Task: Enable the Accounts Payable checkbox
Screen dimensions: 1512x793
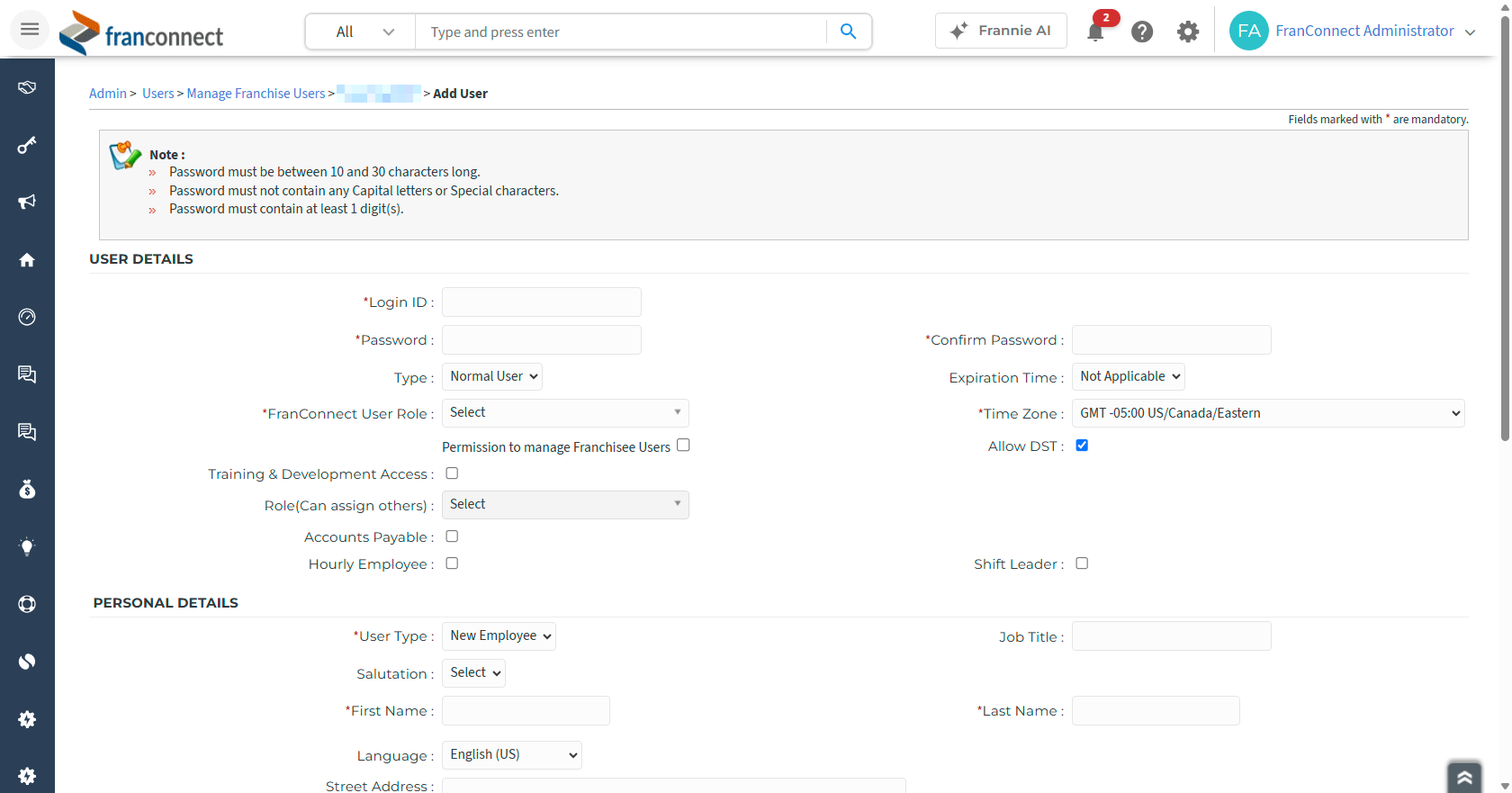Action: (452, 536)
